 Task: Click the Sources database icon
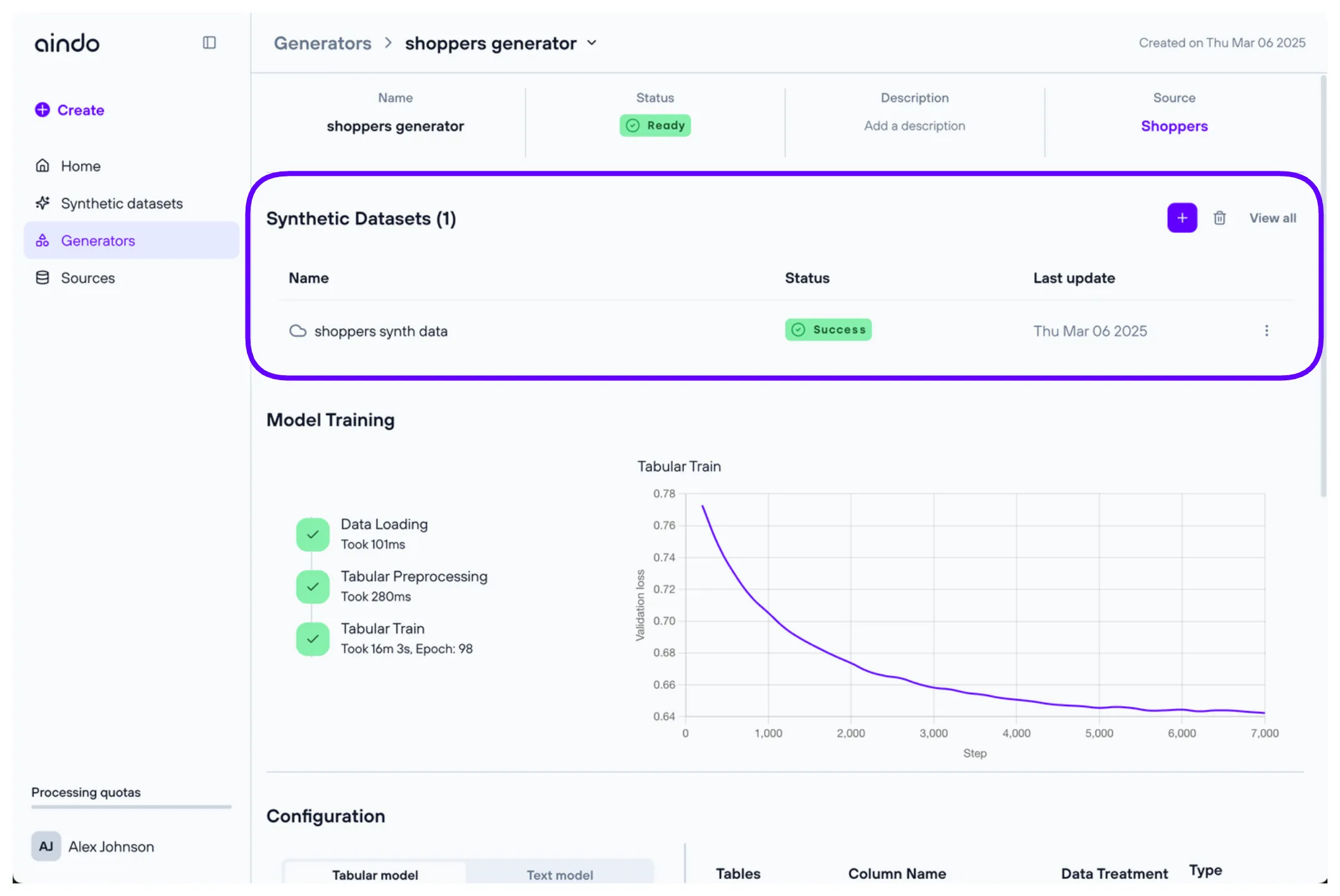[42, 278]
